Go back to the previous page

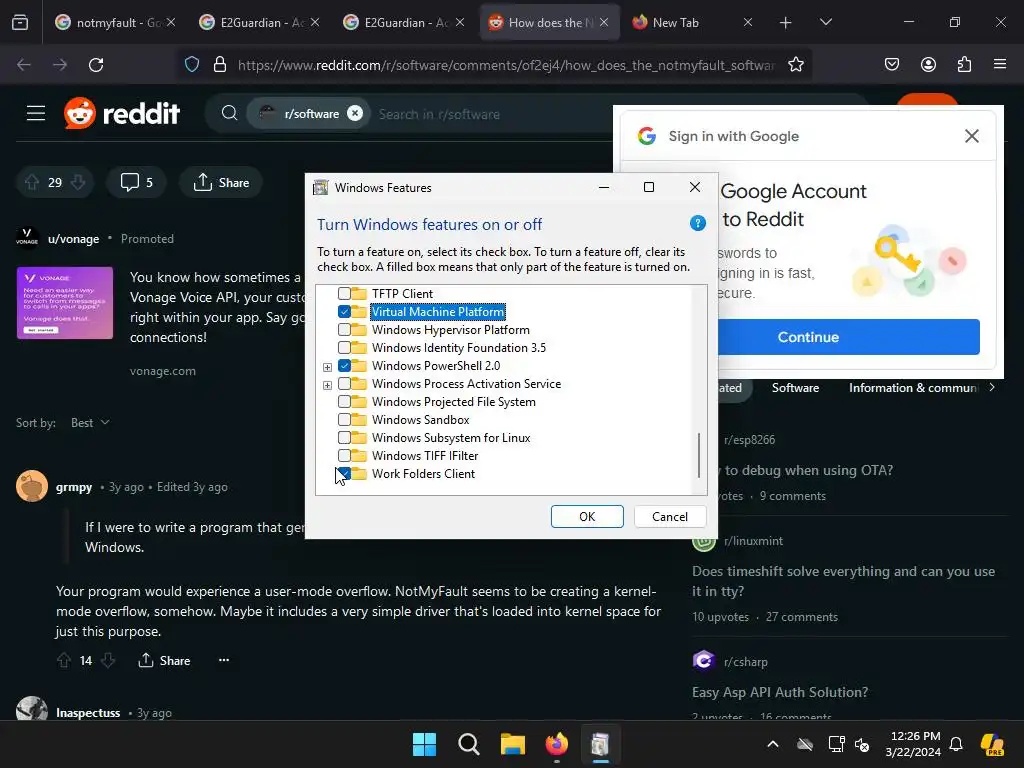point(24,65)
